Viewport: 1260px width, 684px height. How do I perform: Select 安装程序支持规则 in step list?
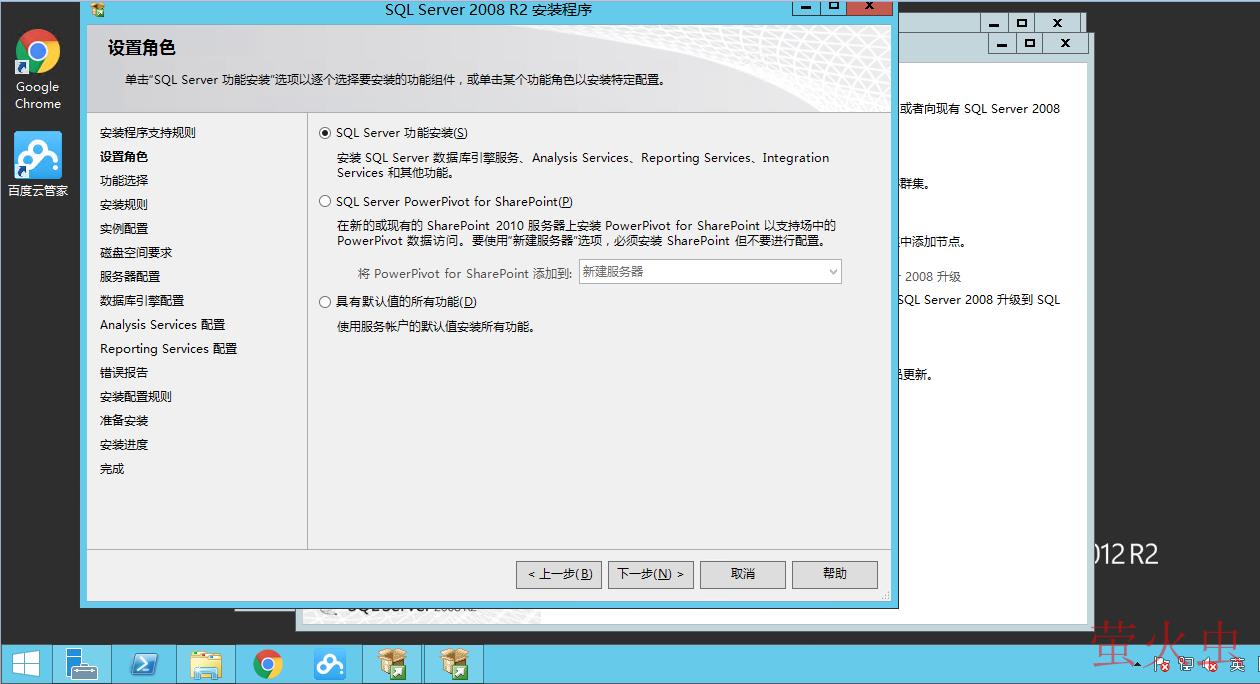click(x=148, y=133)
